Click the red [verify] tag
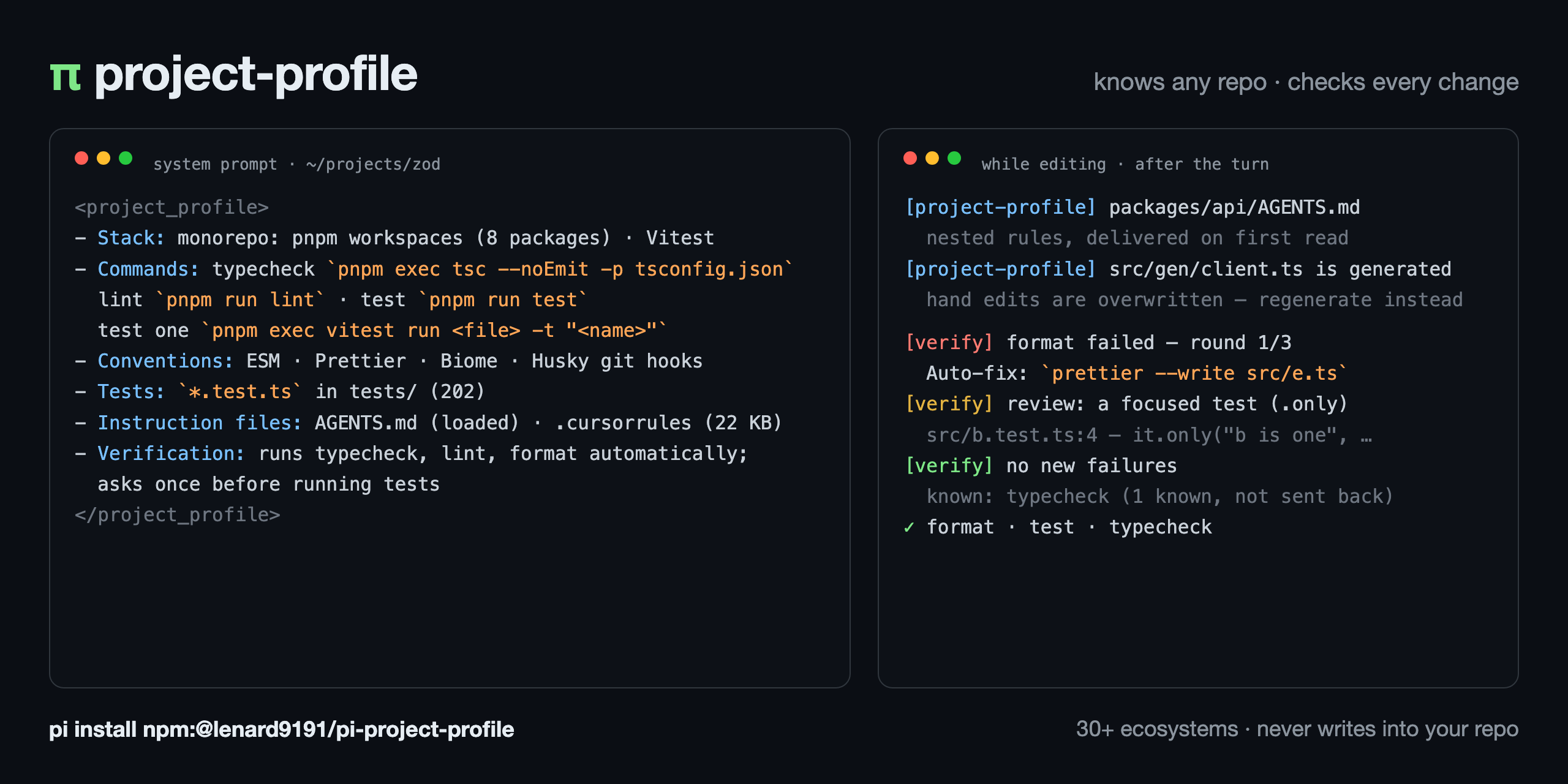1568x784 pixels. click(949, 342)
